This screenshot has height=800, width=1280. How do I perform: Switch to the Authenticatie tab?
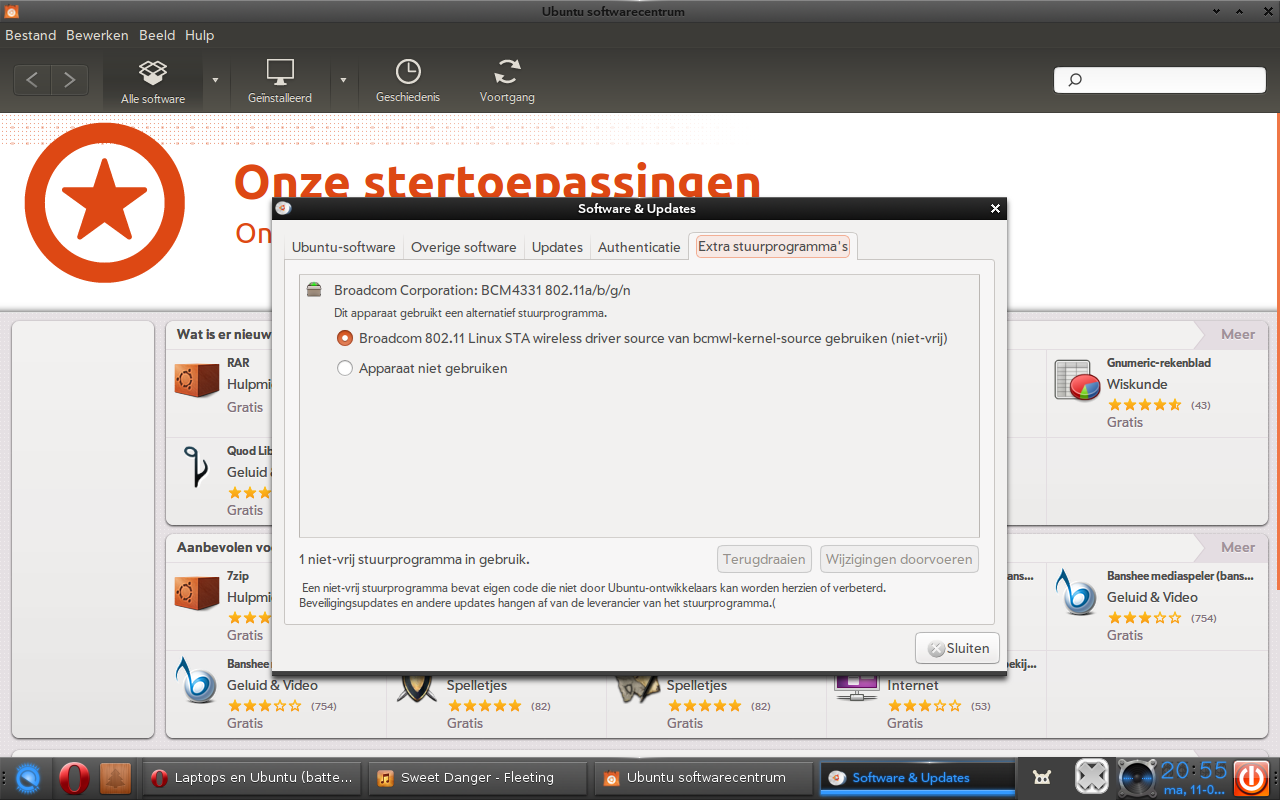[639, 247]
